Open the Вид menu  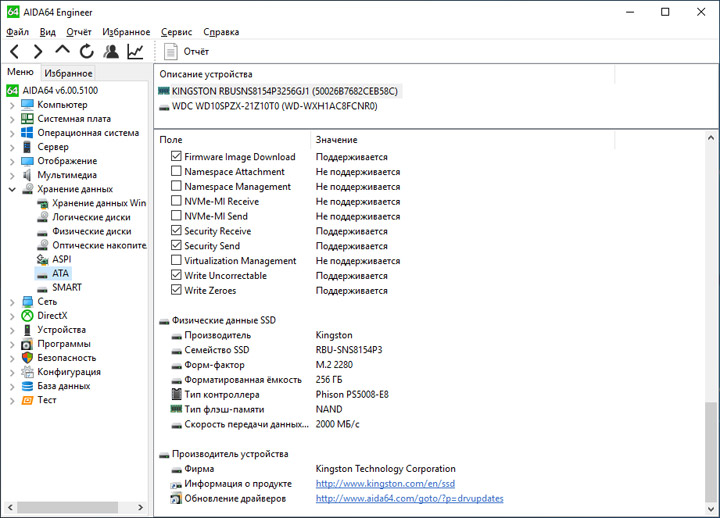pyautogui.click(x=48, y=32)
